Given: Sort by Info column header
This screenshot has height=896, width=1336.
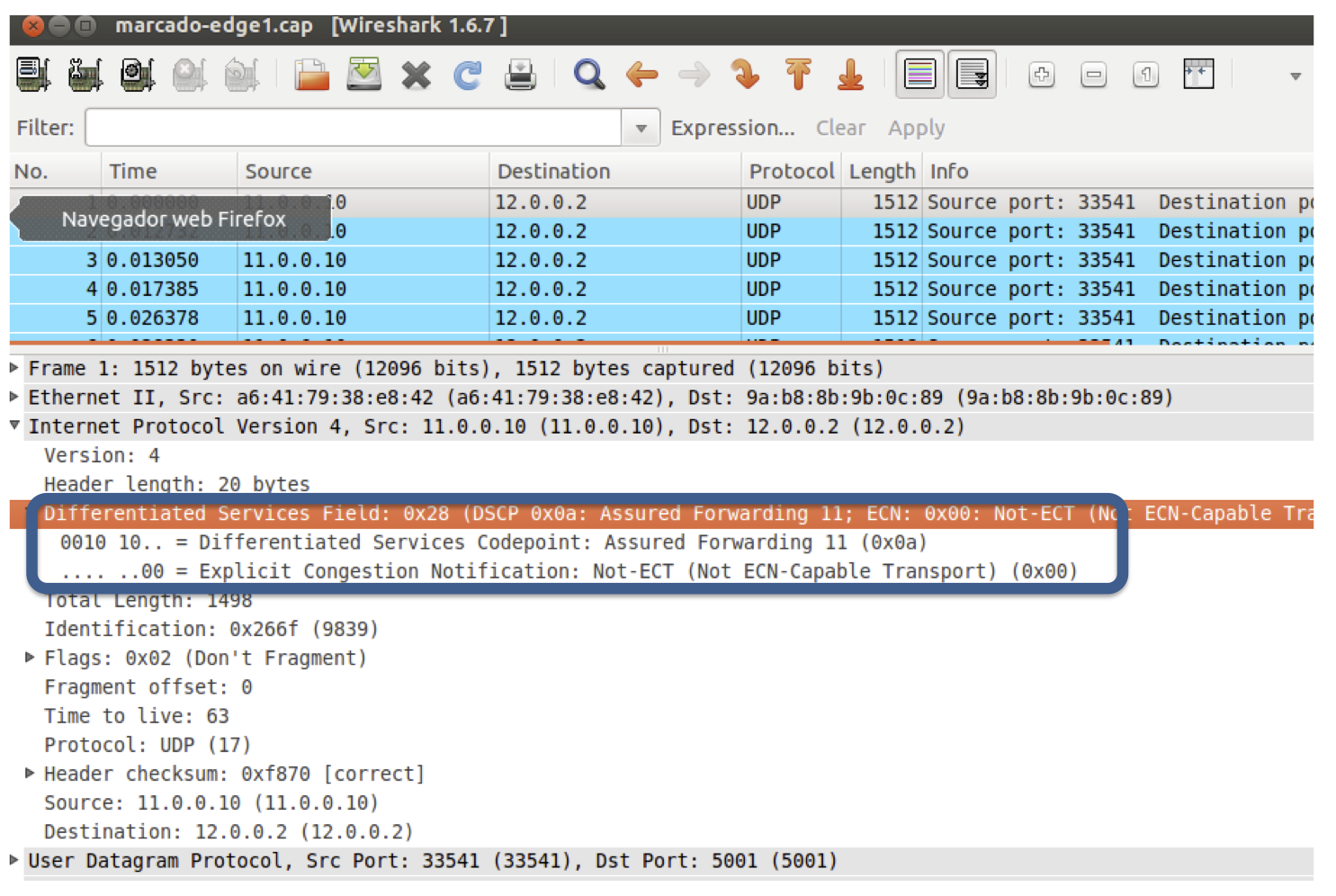Looking at the screenshot, I should pos(1117,171).
